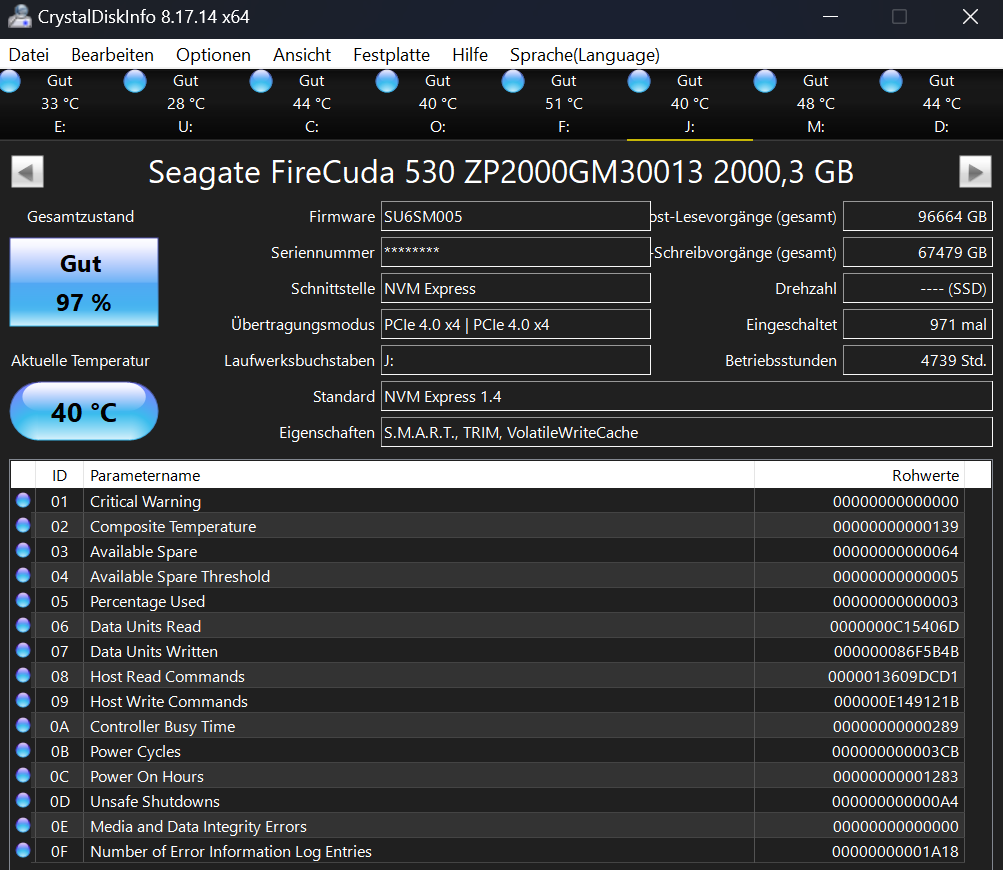
Task: Click the masked Seriennummer field
Action: coord(516,252)
